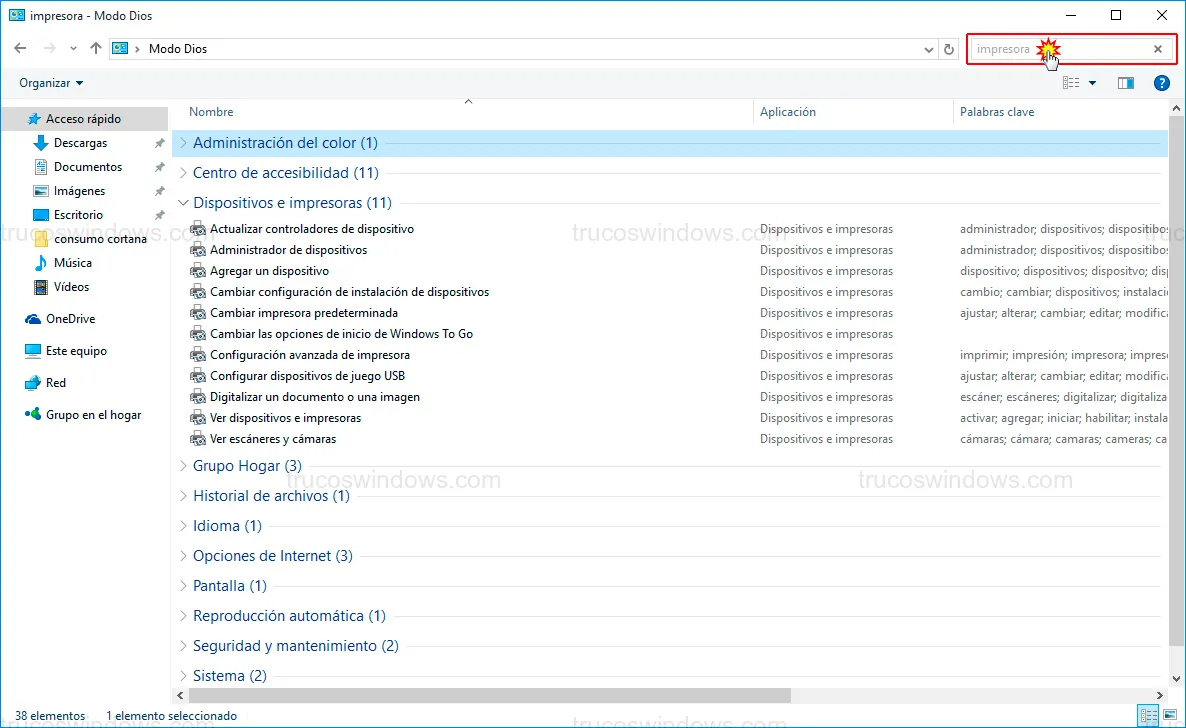The height and width of the screenshot is (728, 1186).
Task: Open the Help question mark icon
Action: pyautogui.click(x=1161, y=83)
